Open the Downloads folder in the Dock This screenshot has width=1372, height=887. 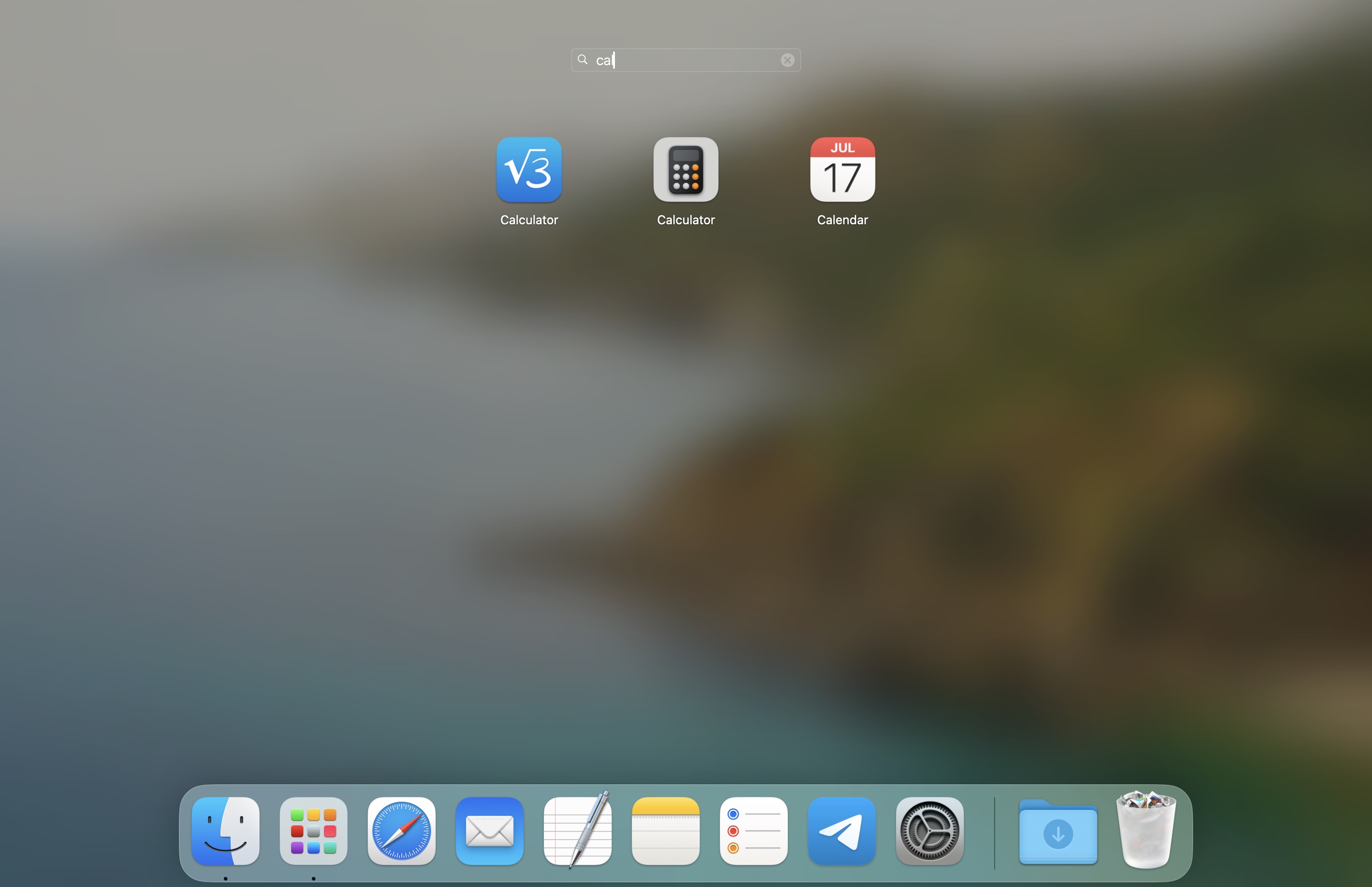pyautogui.click(x=1057, y=831)
